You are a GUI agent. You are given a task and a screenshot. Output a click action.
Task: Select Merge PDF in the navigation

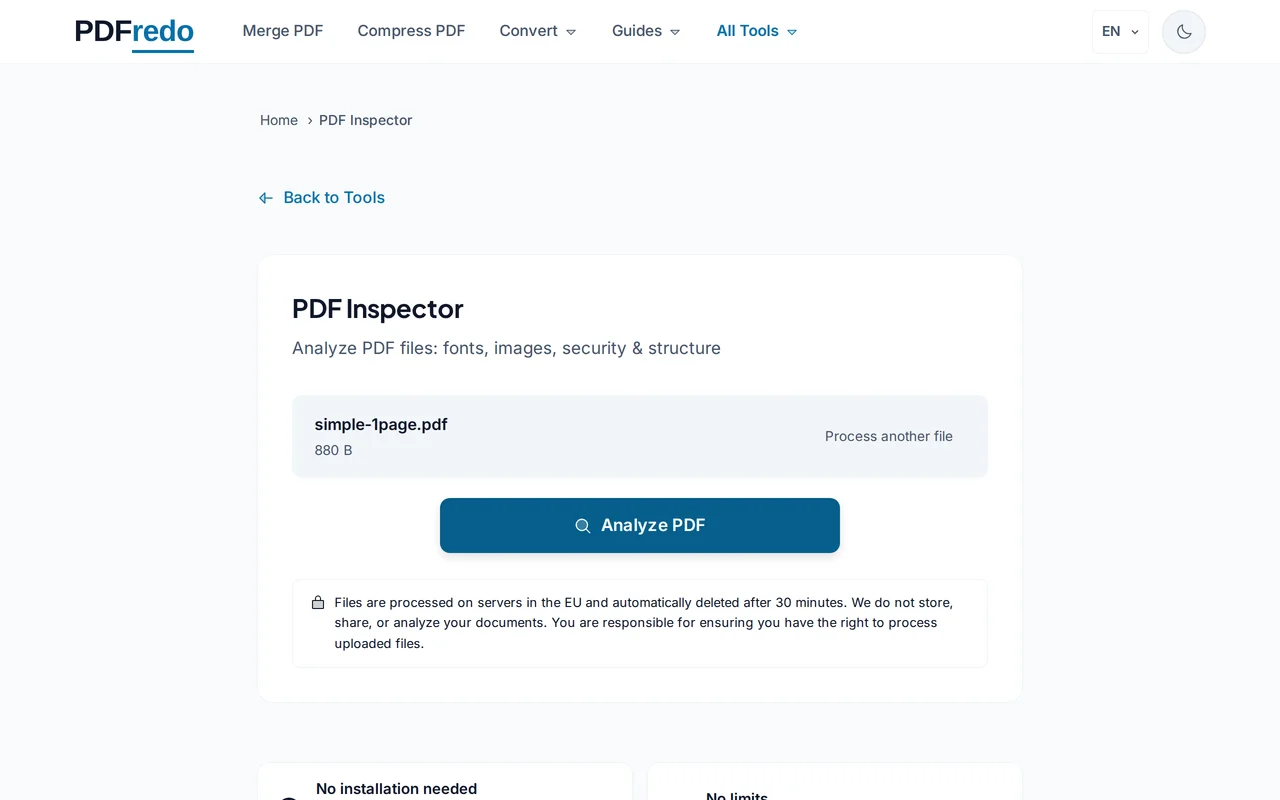[283, 31]
